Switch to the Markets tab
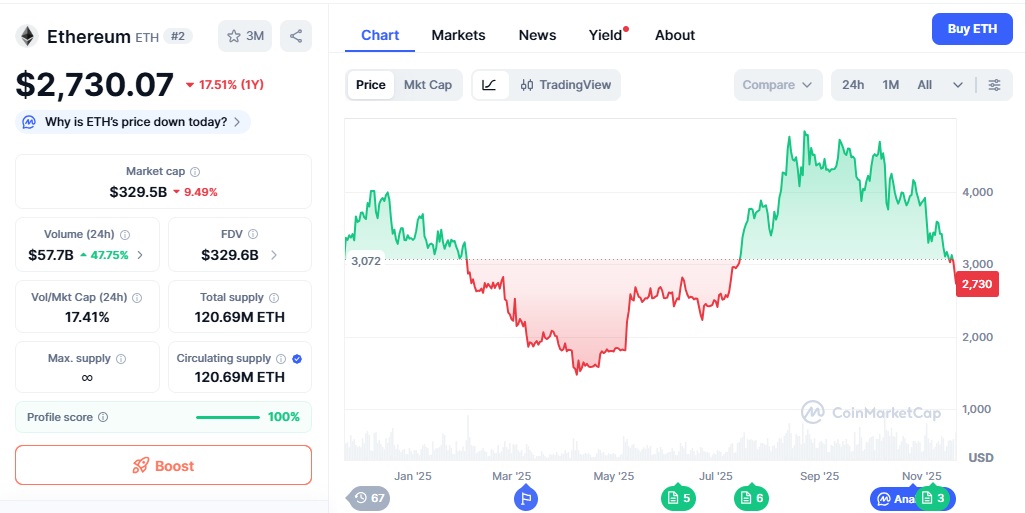 pos(458,35)
